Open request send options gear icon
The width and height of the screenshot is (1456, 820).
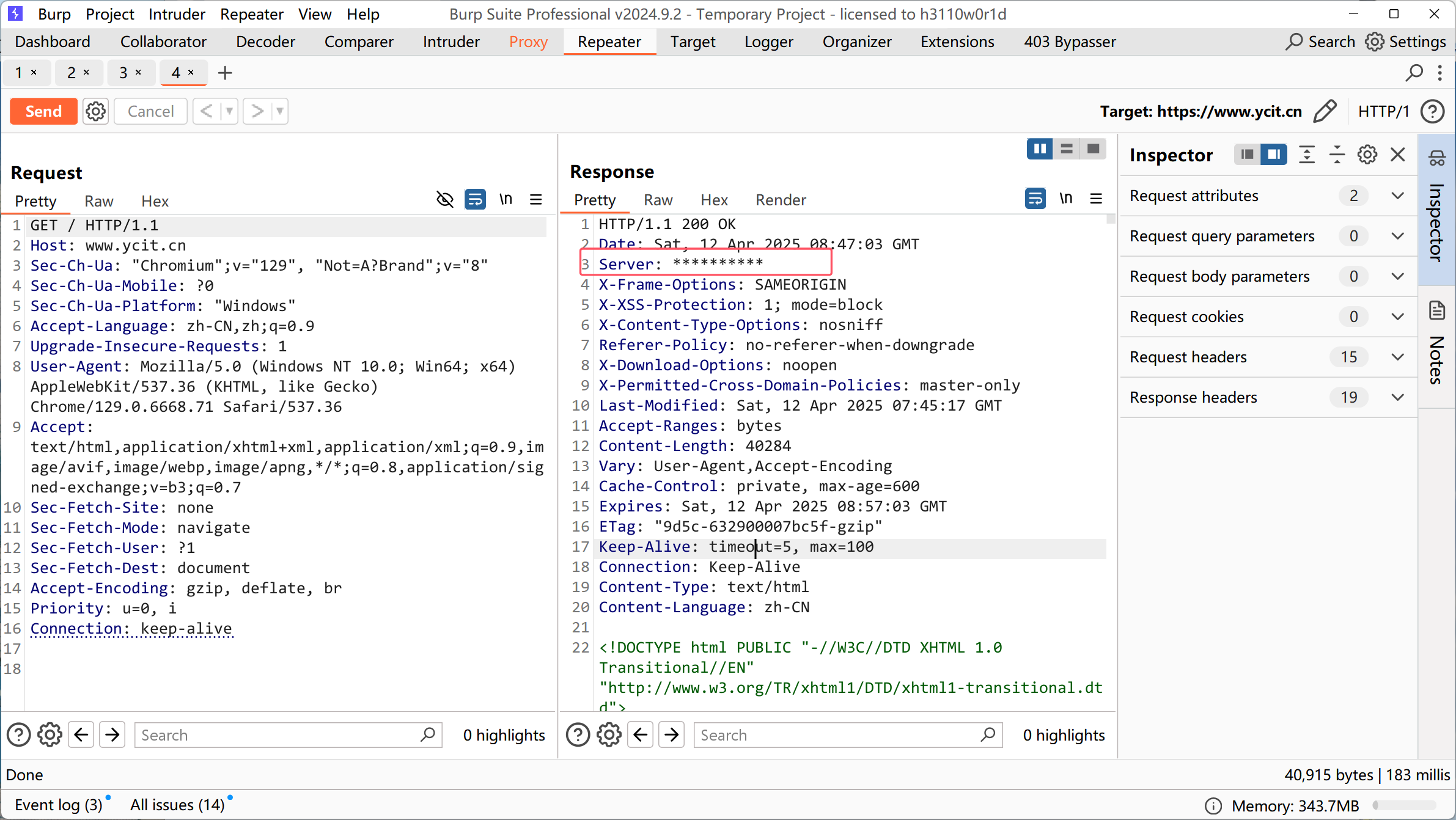click(95, 111)
